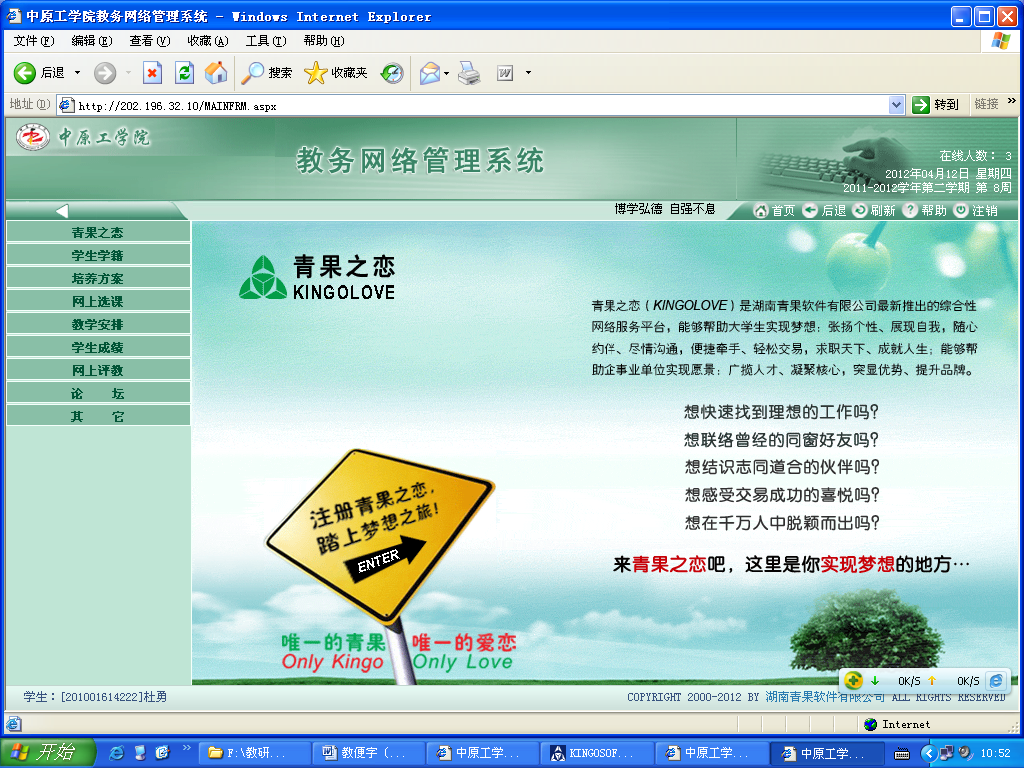Open the 查看 menu
Viewport: 1024px width, 768px height.
tap(150, 40)
